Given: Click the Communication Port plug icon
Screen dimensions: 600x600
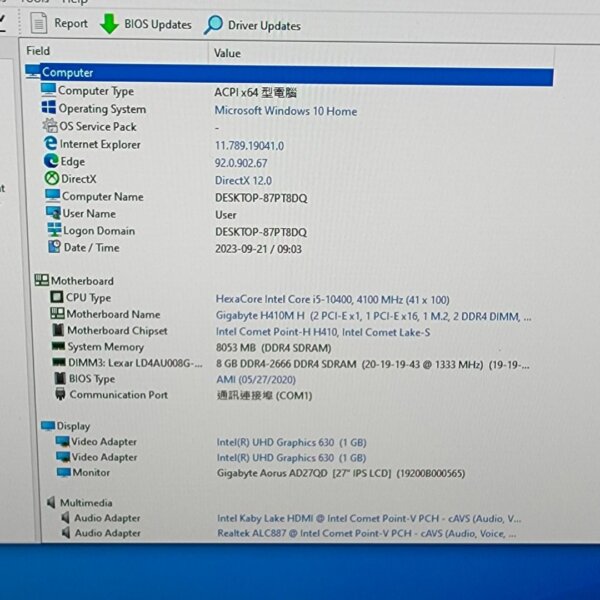Looking at the screenshot, I should (x=60, y=394).
